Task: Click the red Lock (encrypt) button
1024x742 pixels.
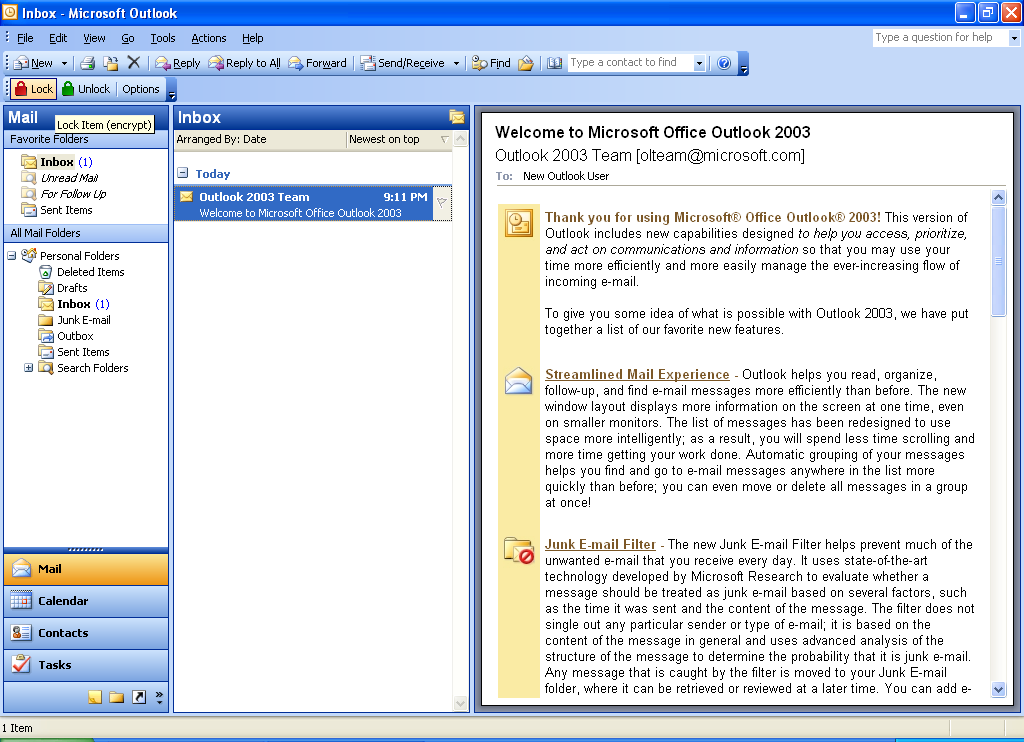Action: coord(33,89)
